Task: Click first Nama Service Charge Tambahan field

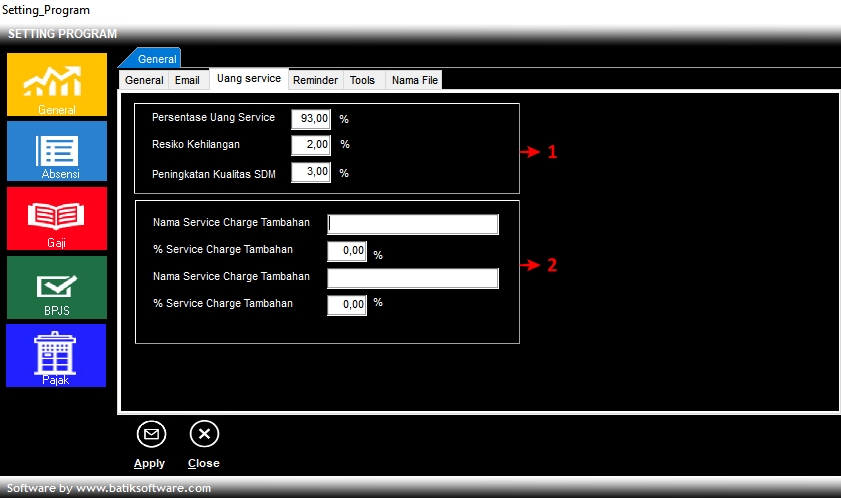Action: 412,224
